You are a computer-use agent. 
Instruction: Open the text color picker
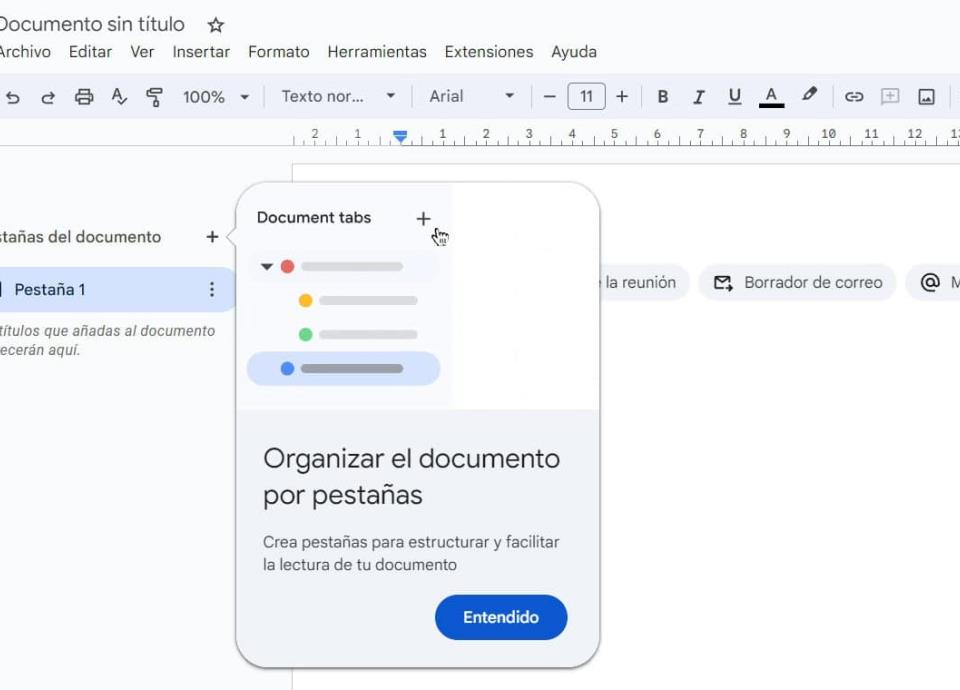pos(770,97)
